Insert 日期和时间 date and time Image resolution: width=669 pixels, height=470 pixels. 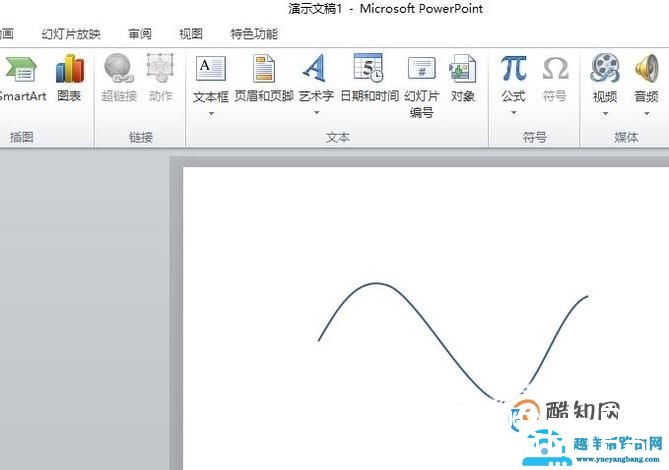(369, 67)
